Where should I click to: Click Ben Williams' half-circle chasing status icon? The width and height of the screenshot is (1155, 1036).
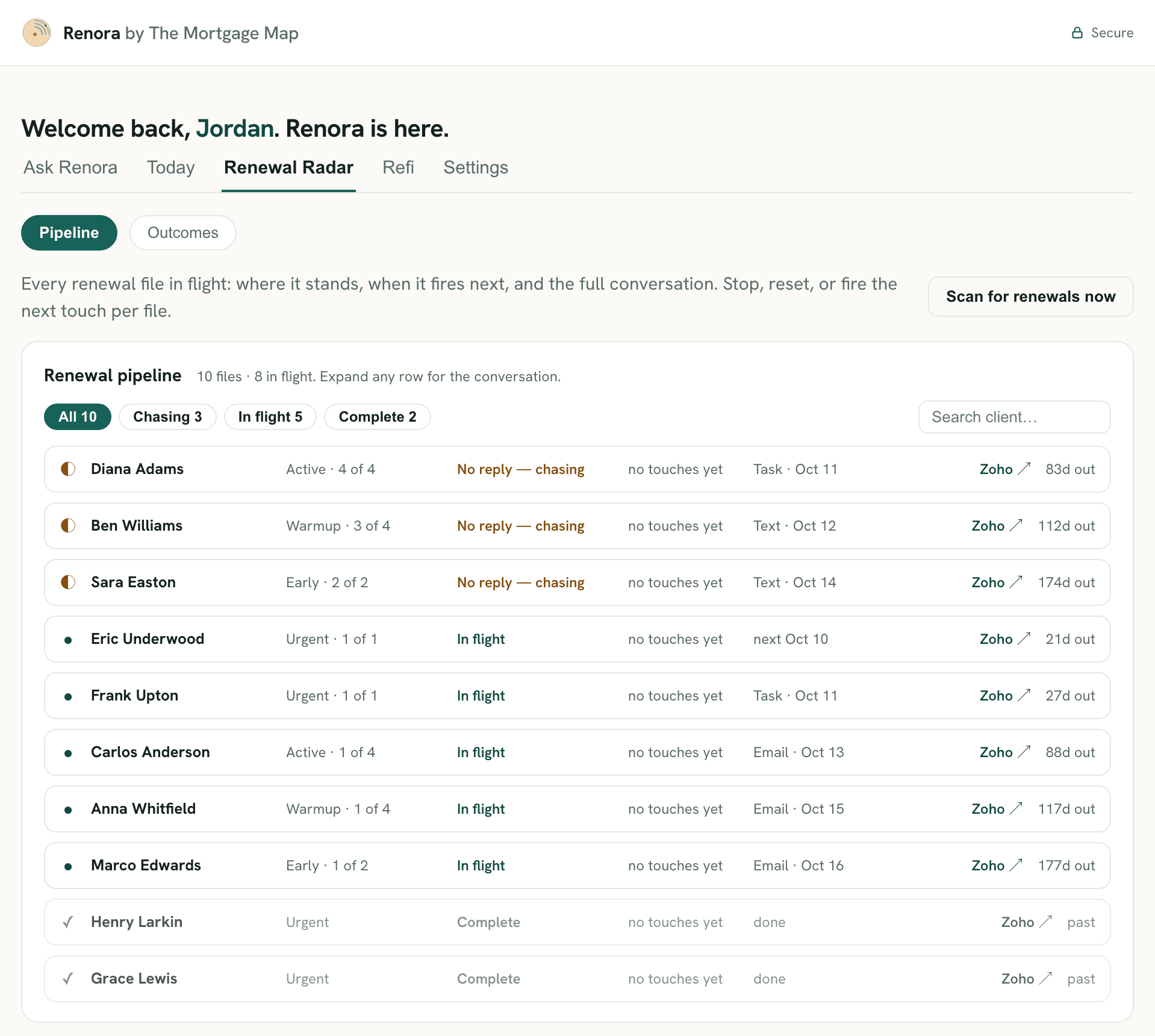68,525
